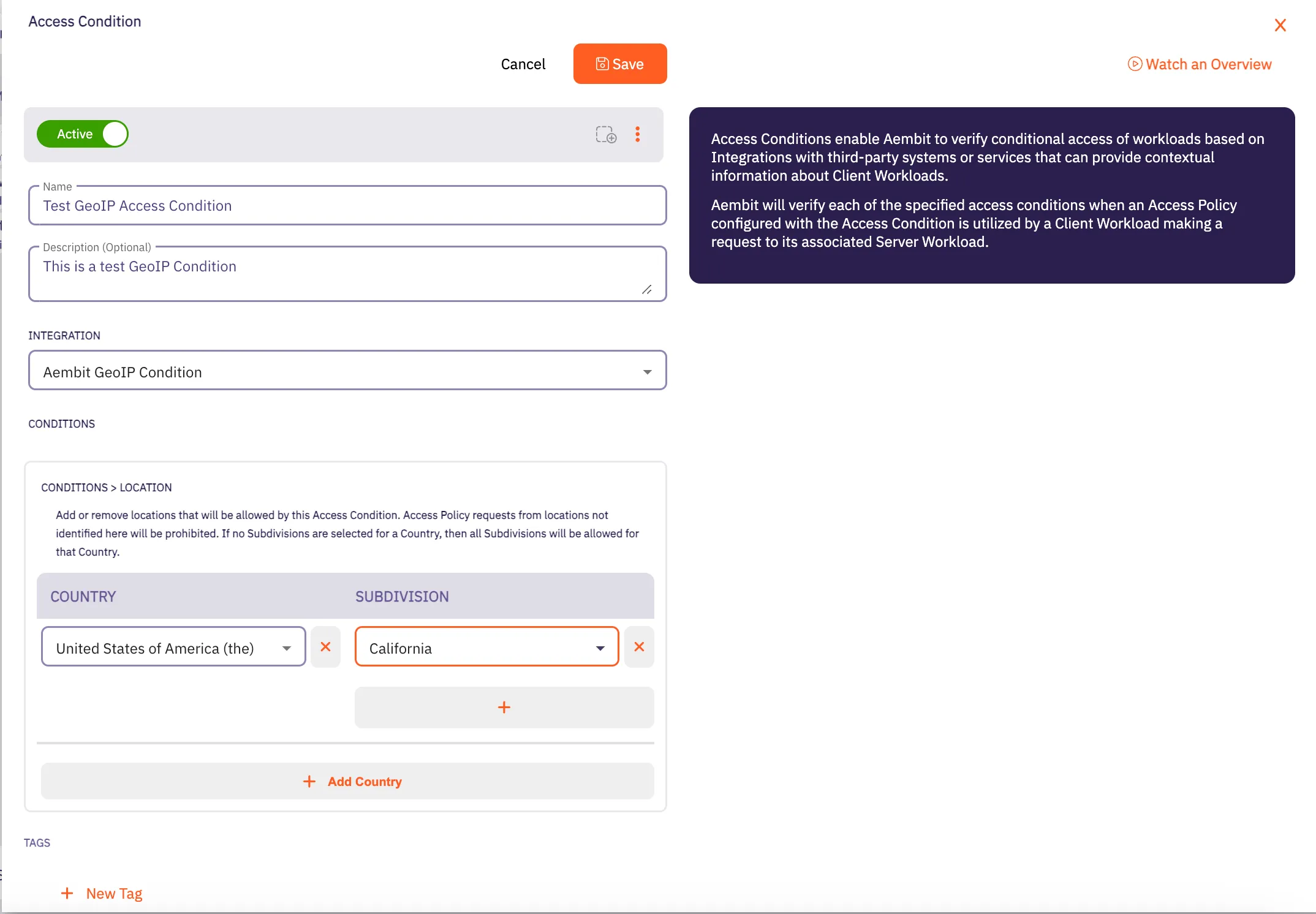Image resolution: width=1316 pixels, height=914 pixels.
Task: Click the orange X close panel icon
Action: coord(1280,26)
